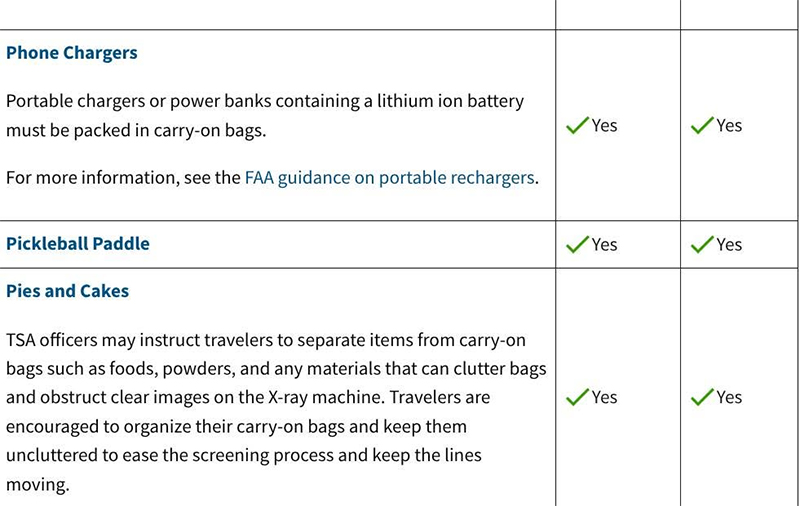Open the Phone Chargers heading link

(72, 53)
